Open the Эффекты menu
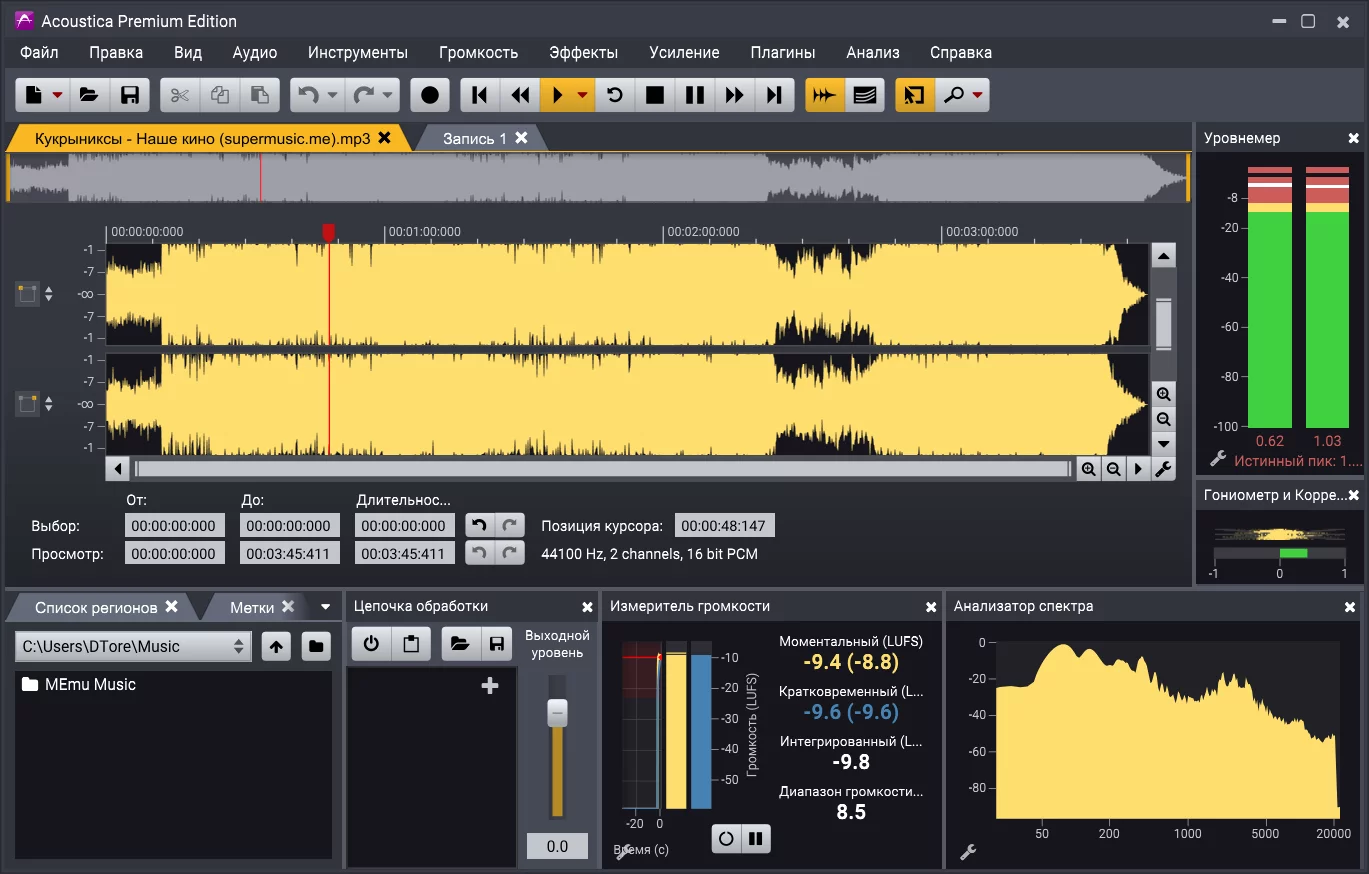The height and width of the screenshot is (874, 1369). point(584,52)
